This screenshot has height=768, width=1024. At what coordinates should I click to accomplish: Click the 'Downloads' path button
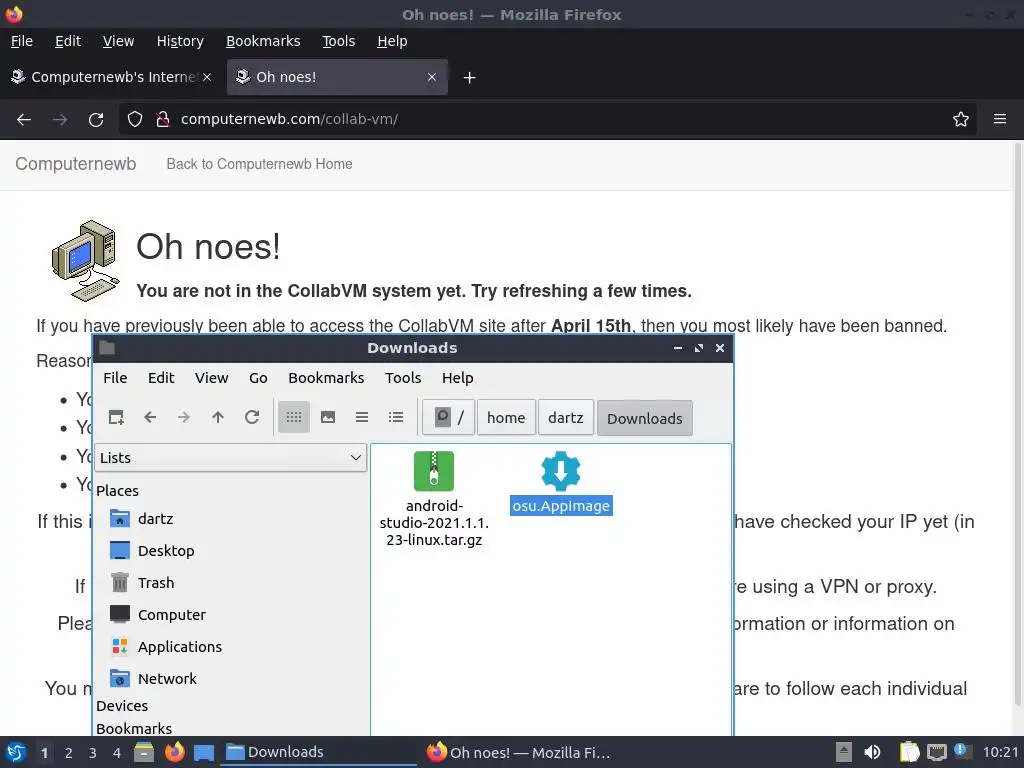[x=645, y=418]
